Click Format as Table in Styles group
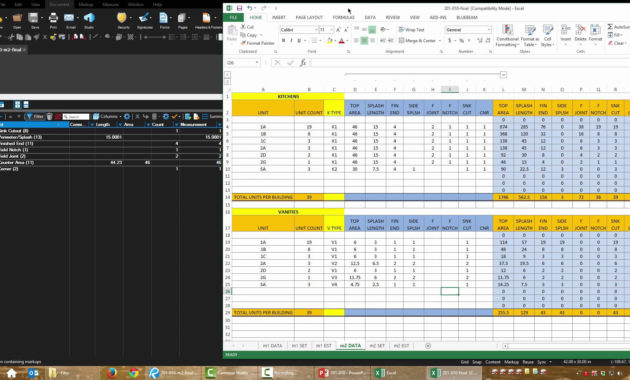This screenshot has height=380, width=630. (x=530, y=36)
